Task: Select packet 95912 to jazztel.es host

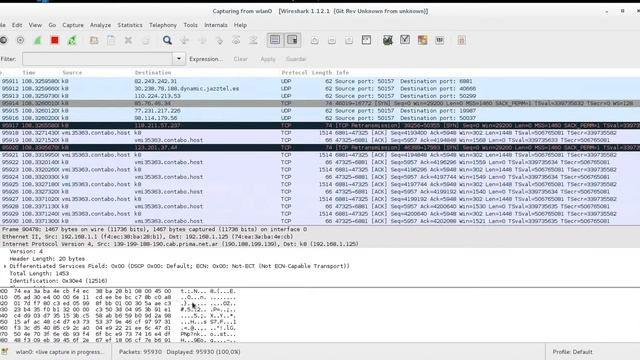Action: click(320, 89)
